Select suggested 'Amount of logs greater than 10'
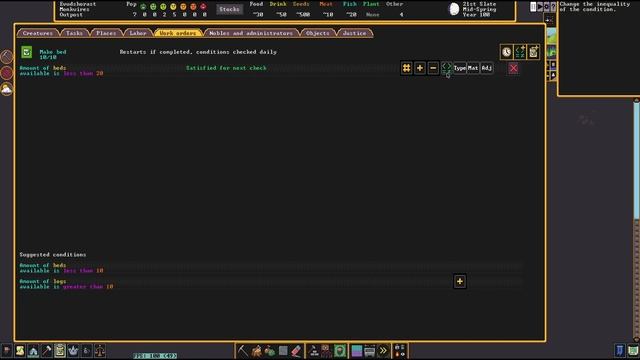Image resolution: width=640 pixels, height=360 pixels. [271, 284]
